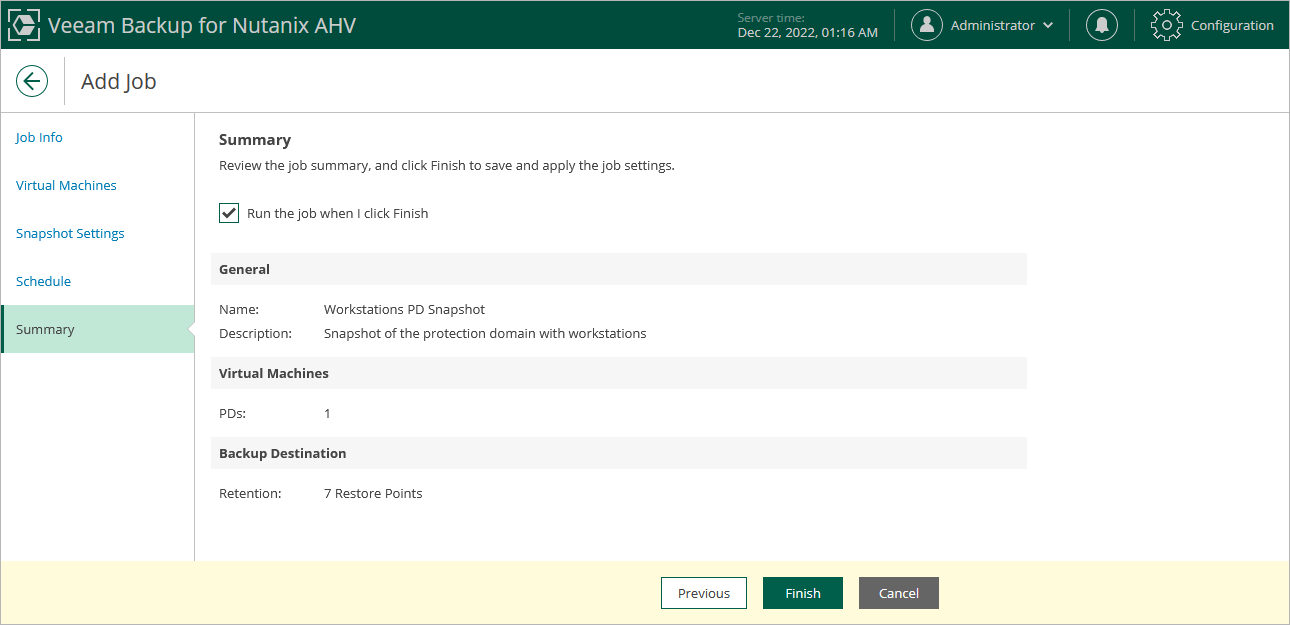This screenshot has width=1290, height=625.
Task: Click the Add Job page heading
Action: (119, 81)
